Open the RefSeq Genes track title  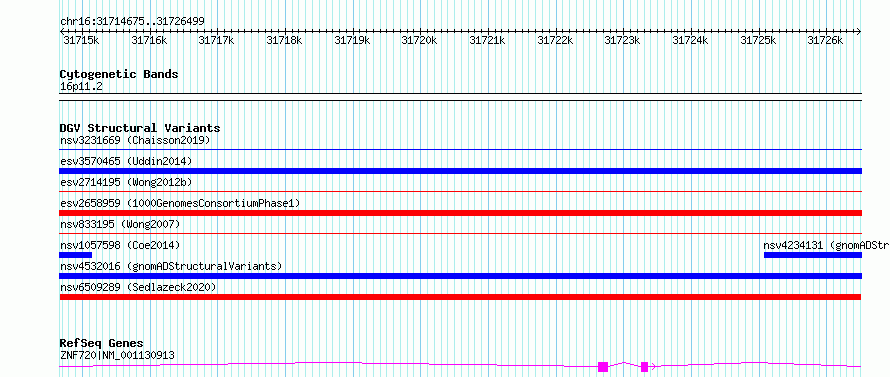101,344
